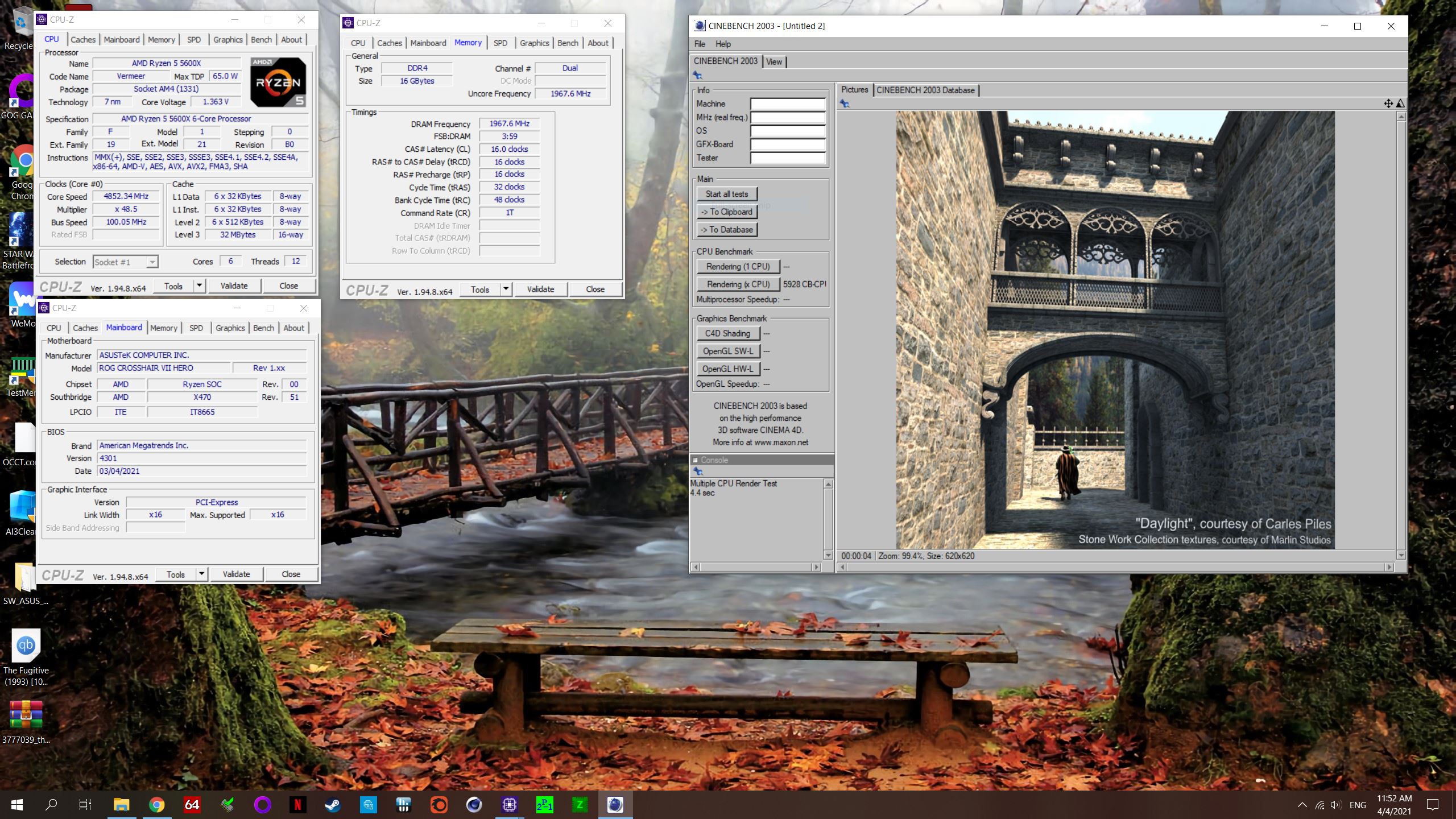The width and height of the screenshot is (1456, 819).
Task: Run Rendering (x CPU) benchmark
Action: pyautogui.click(x=738, y=284)
